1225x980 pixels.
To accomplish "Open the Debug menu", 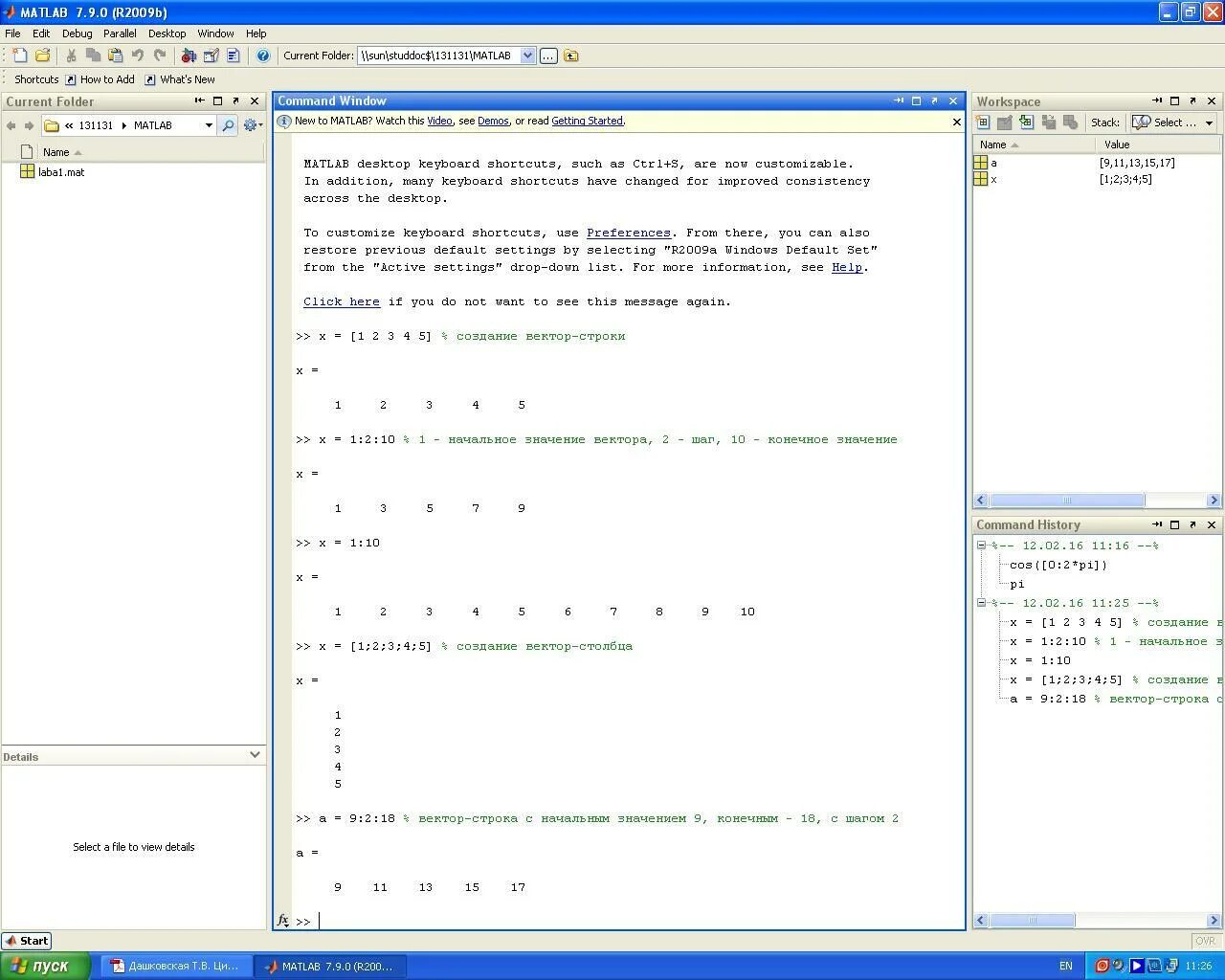I will (x=78, y=33).
